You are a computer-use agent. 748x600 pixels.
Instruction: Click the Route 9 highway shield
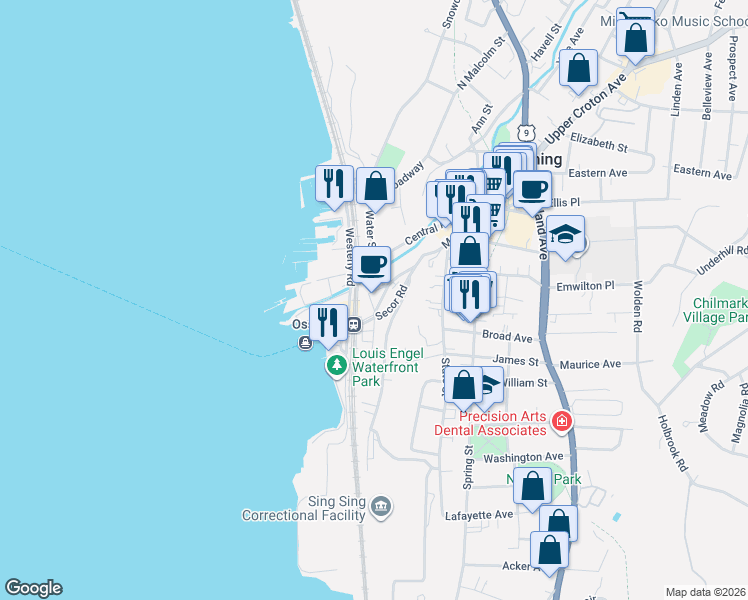(x=526, y=133)
